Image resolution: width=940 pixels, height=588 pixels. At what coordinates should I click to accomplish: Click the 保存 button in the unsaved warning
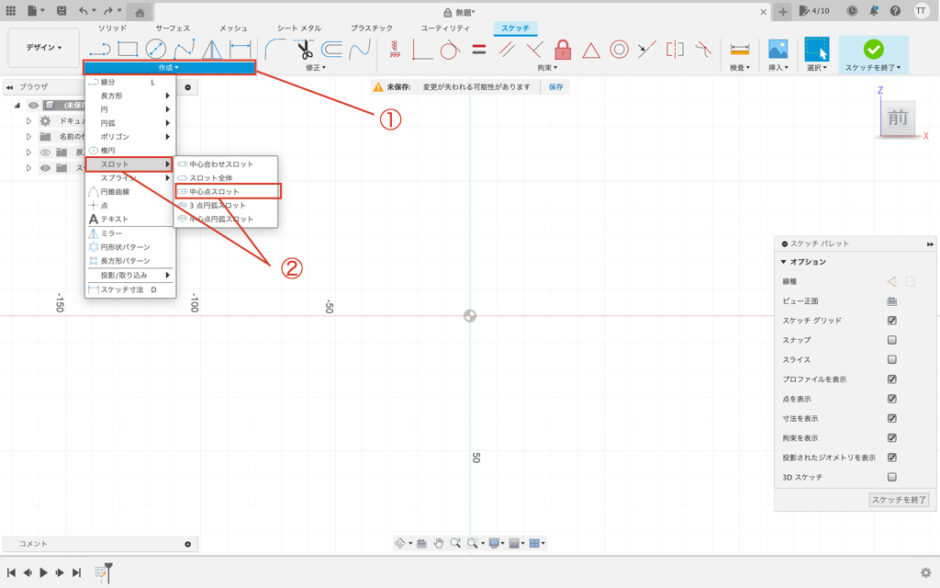[556, 87]
